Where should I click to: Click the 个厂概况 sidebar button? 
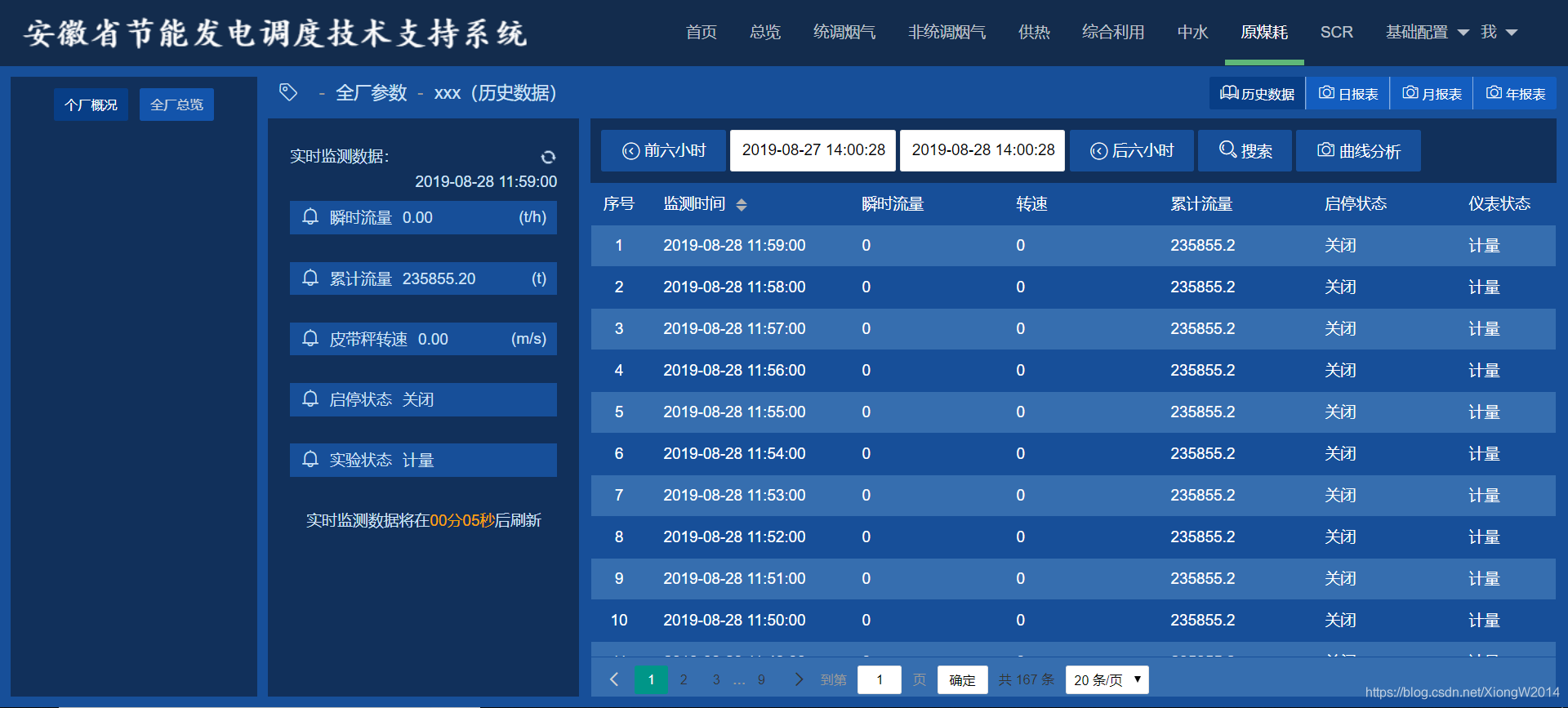point(91,105)
